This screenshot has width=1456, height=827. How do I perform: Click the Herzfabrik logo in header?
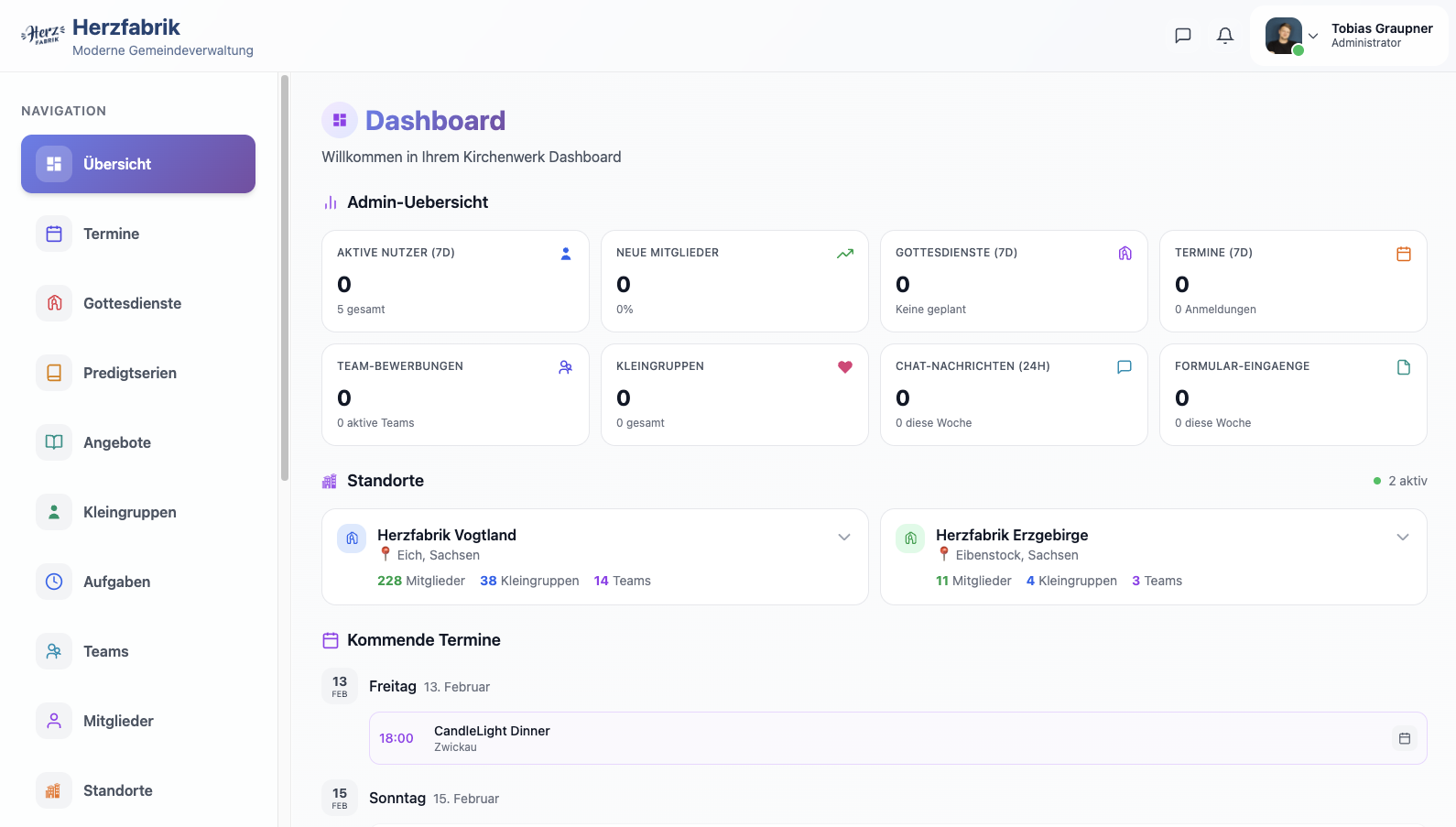43,36
